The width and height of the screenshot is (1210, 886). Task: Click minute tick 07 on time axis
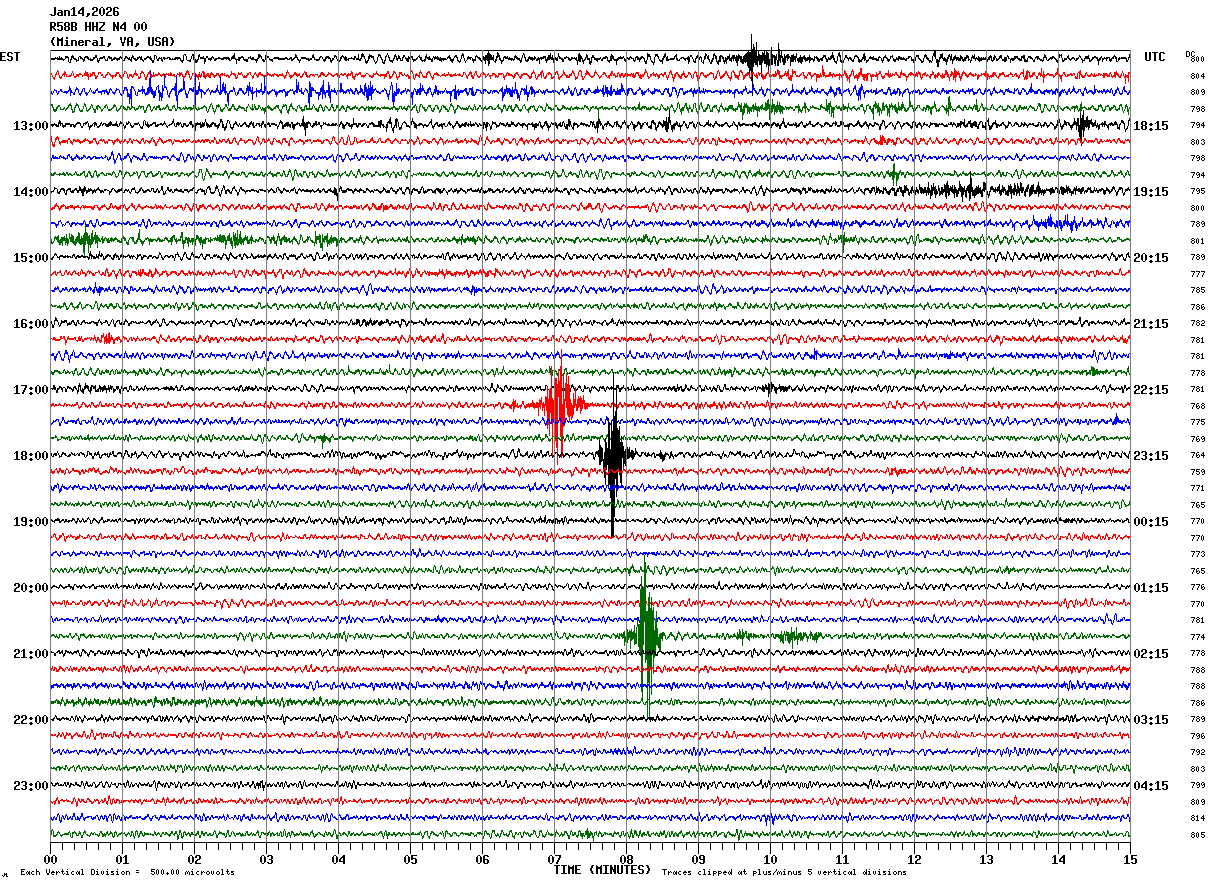[x=554, y=859]
